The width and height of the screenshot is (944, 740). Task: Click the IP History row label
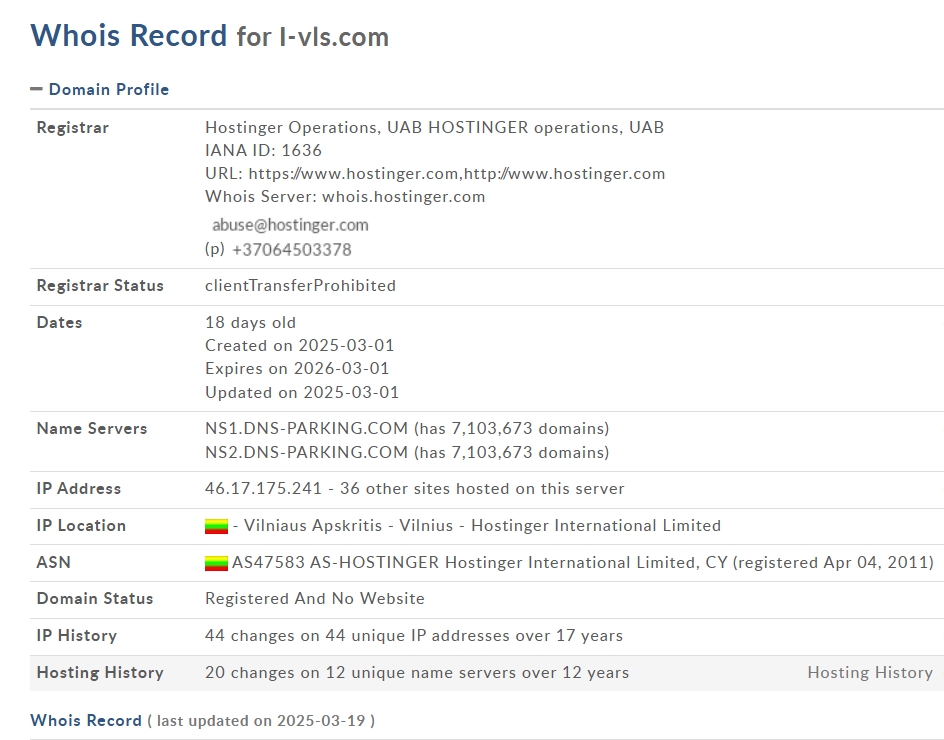click(76, 636)
